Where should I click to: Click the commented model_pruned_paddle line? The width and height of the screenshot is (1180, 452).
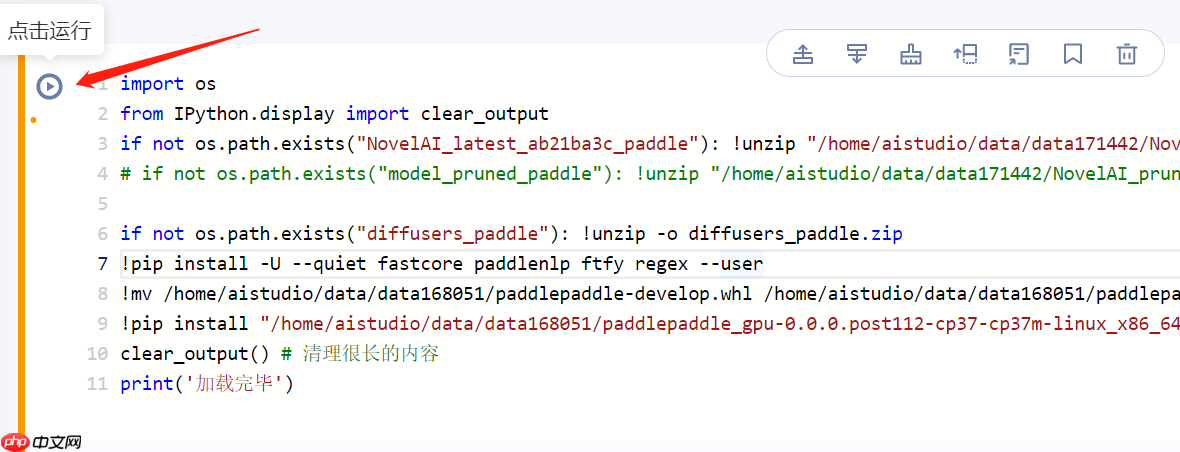click(400, 174)
